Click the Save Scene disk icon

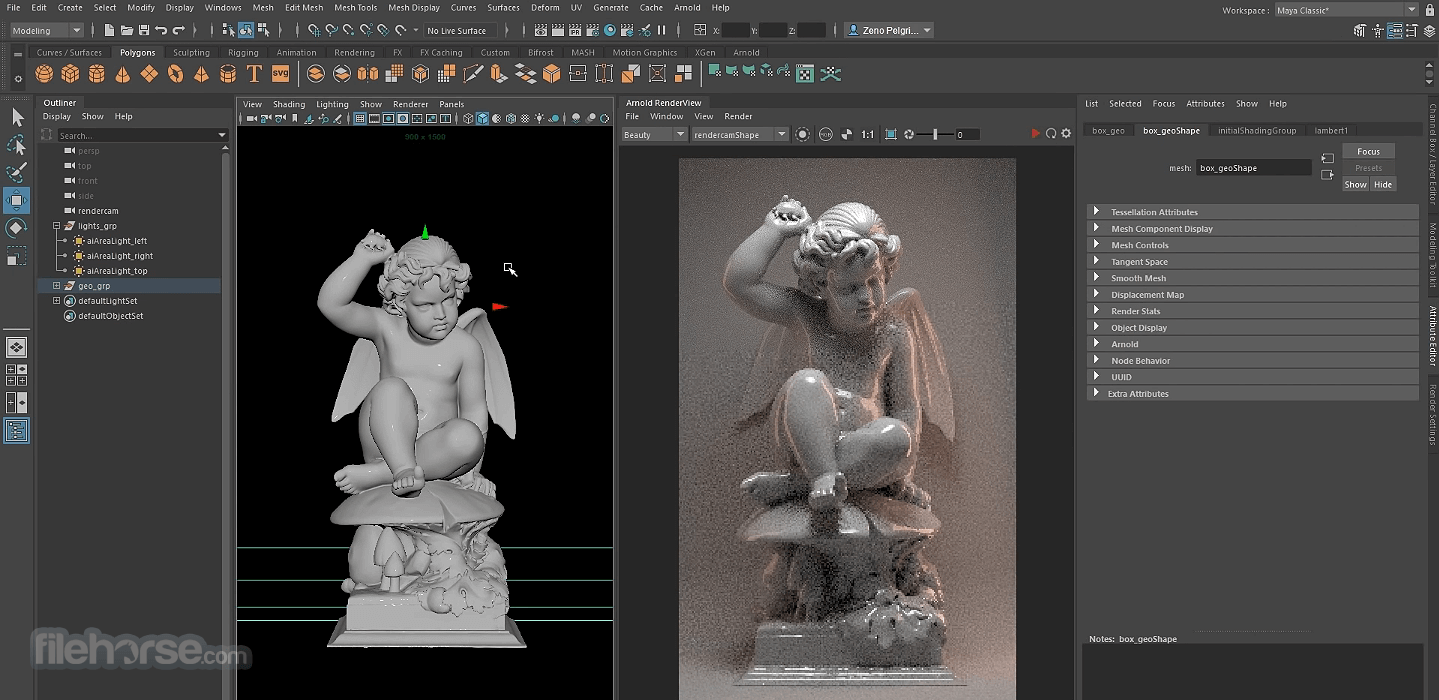[x=144, y=30]
